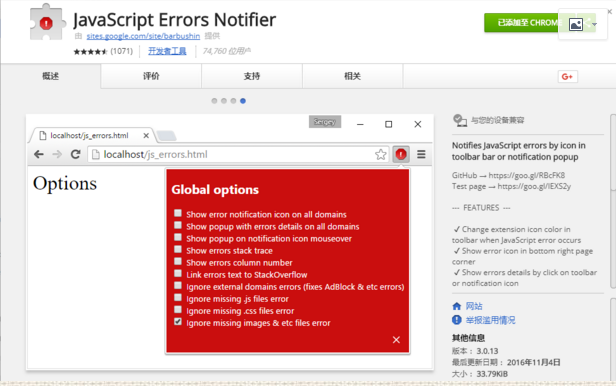Select the localhost/js_errors.html browser tab
The height and width of the screenshot is (386, 616).
(x=91, y=135)
